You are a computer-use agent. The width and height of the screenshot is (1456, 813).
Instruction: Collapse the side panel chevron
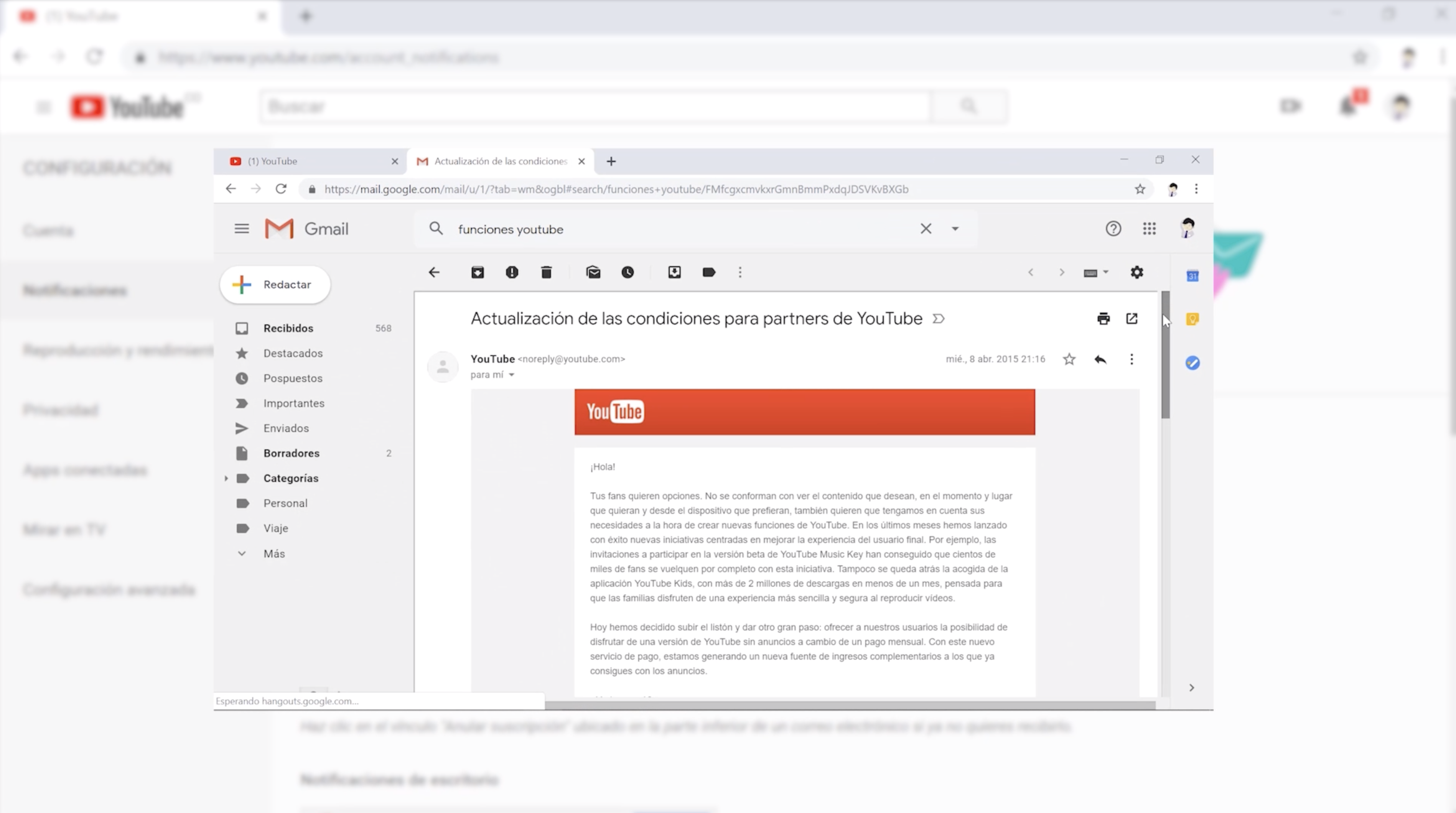(x=1191, y=688)
